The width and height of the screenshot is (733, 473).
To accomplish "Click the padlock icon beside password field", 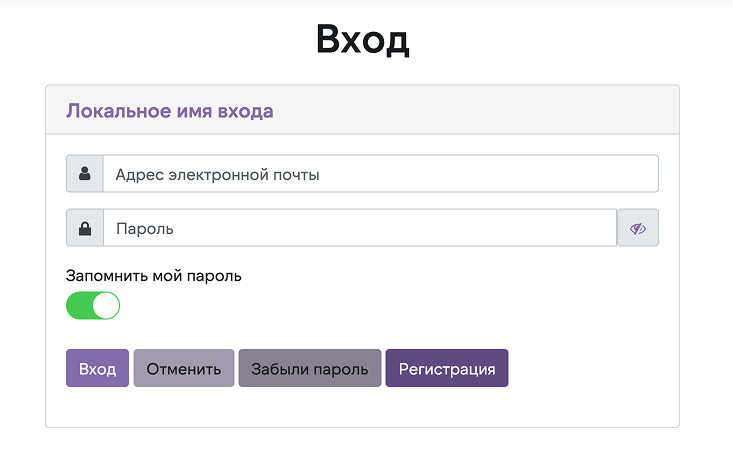I will click(x=85, y=228).
